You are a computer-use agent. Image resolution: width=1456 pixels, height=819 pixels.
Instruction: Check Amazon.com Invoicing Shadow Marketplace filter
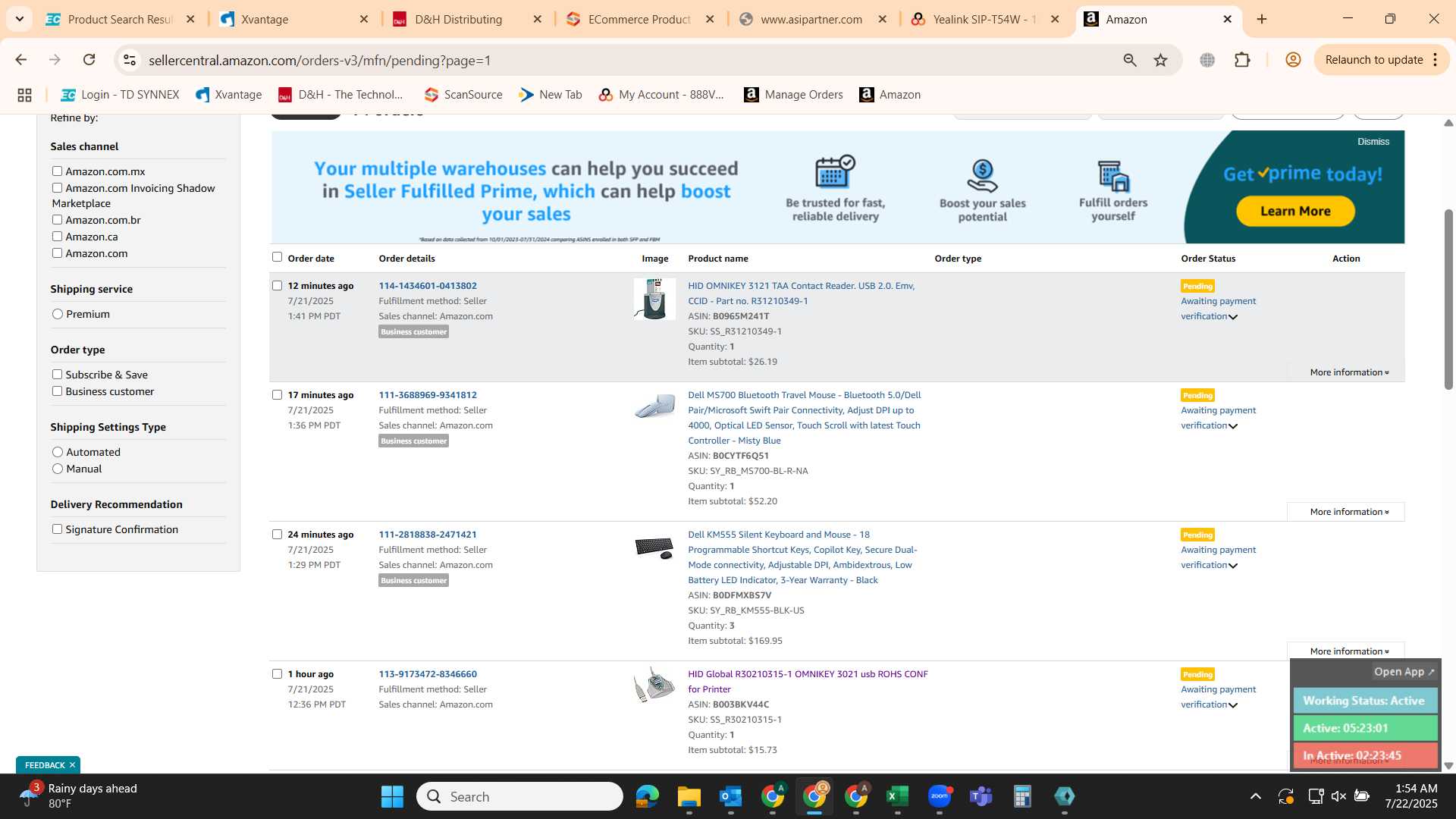pyautogui.click(x=57, y=188)
